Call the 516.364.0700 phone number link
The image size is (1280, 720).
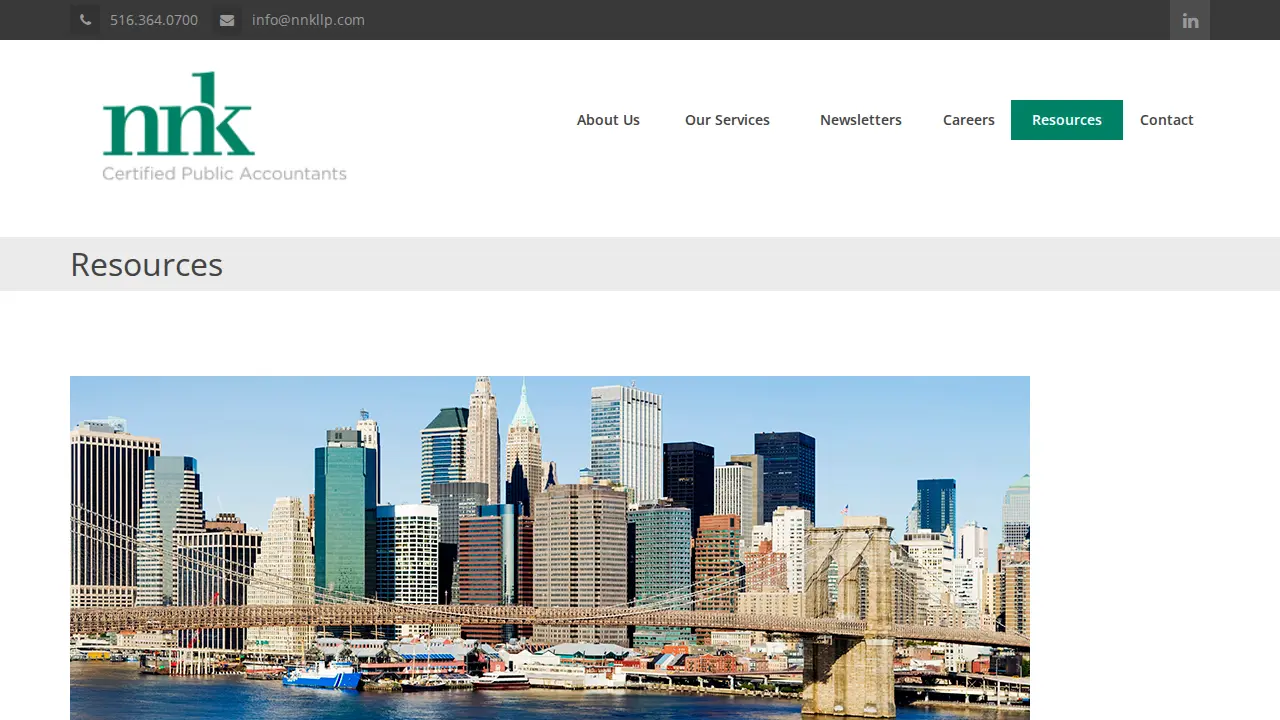154,20
